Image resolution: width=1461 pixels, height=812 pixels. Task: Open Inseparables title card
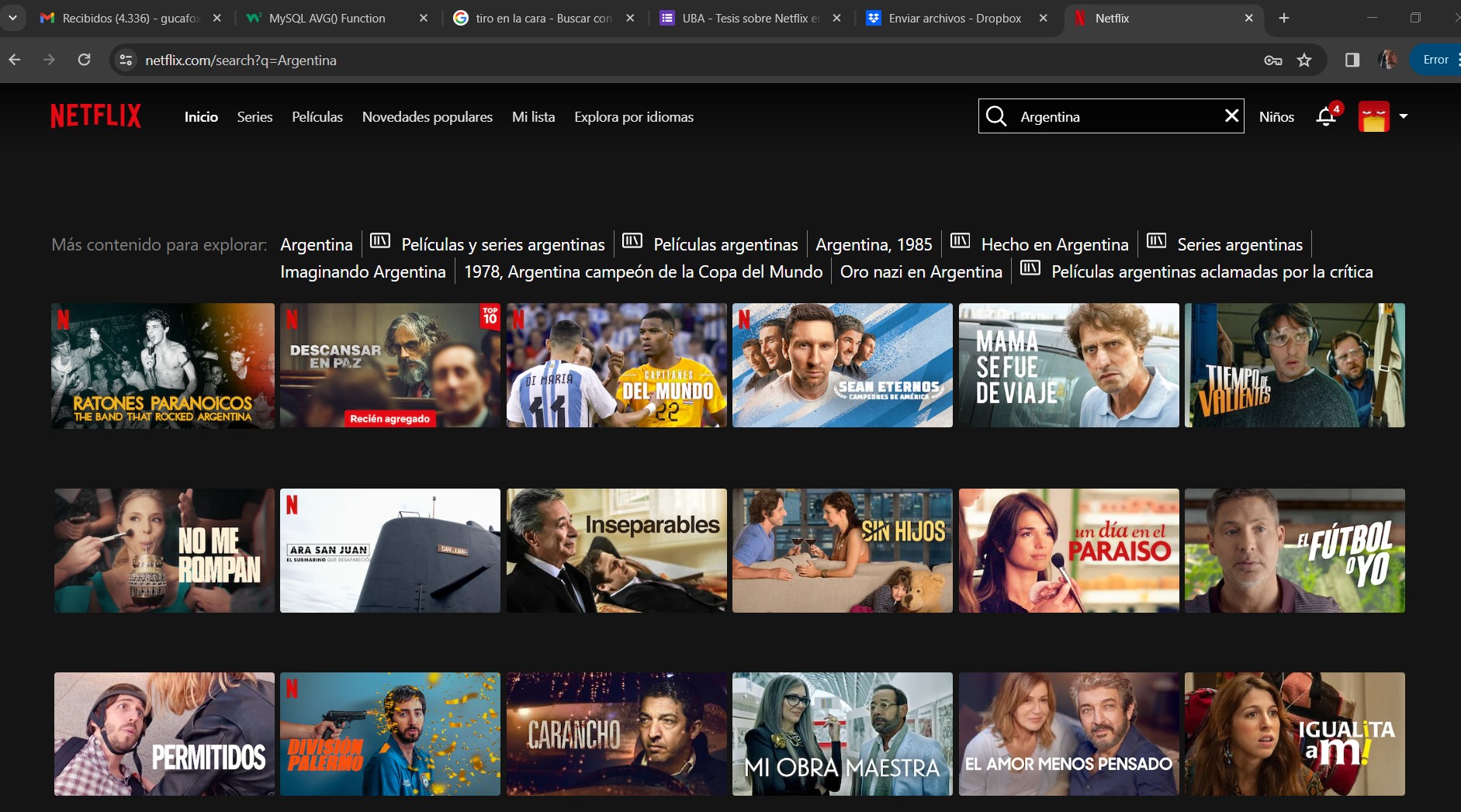tap(617, 551)
